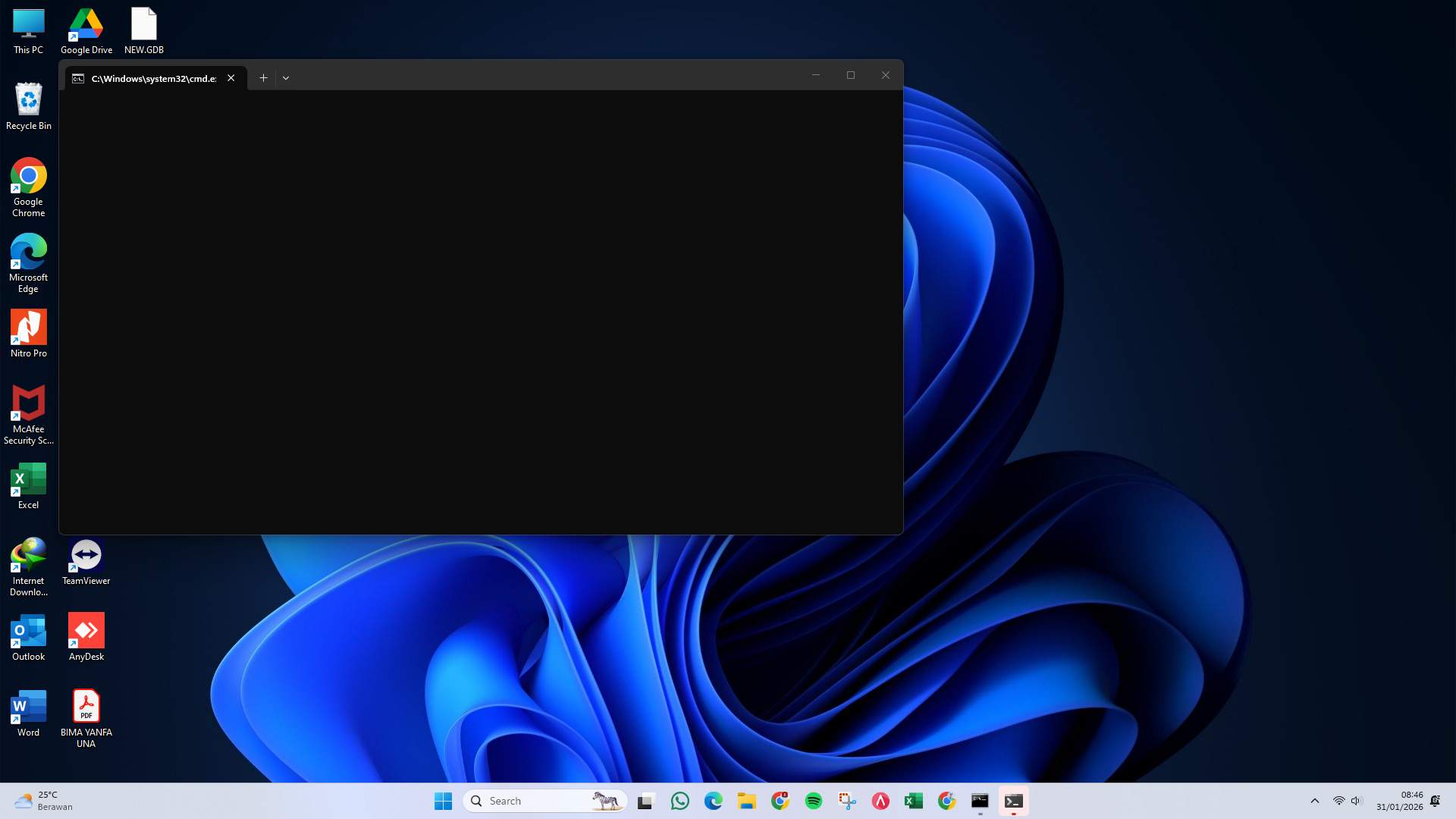The image size is (1456, 819).
Task: Click inside the Windows Search field
Action: (x=531, y=800)
